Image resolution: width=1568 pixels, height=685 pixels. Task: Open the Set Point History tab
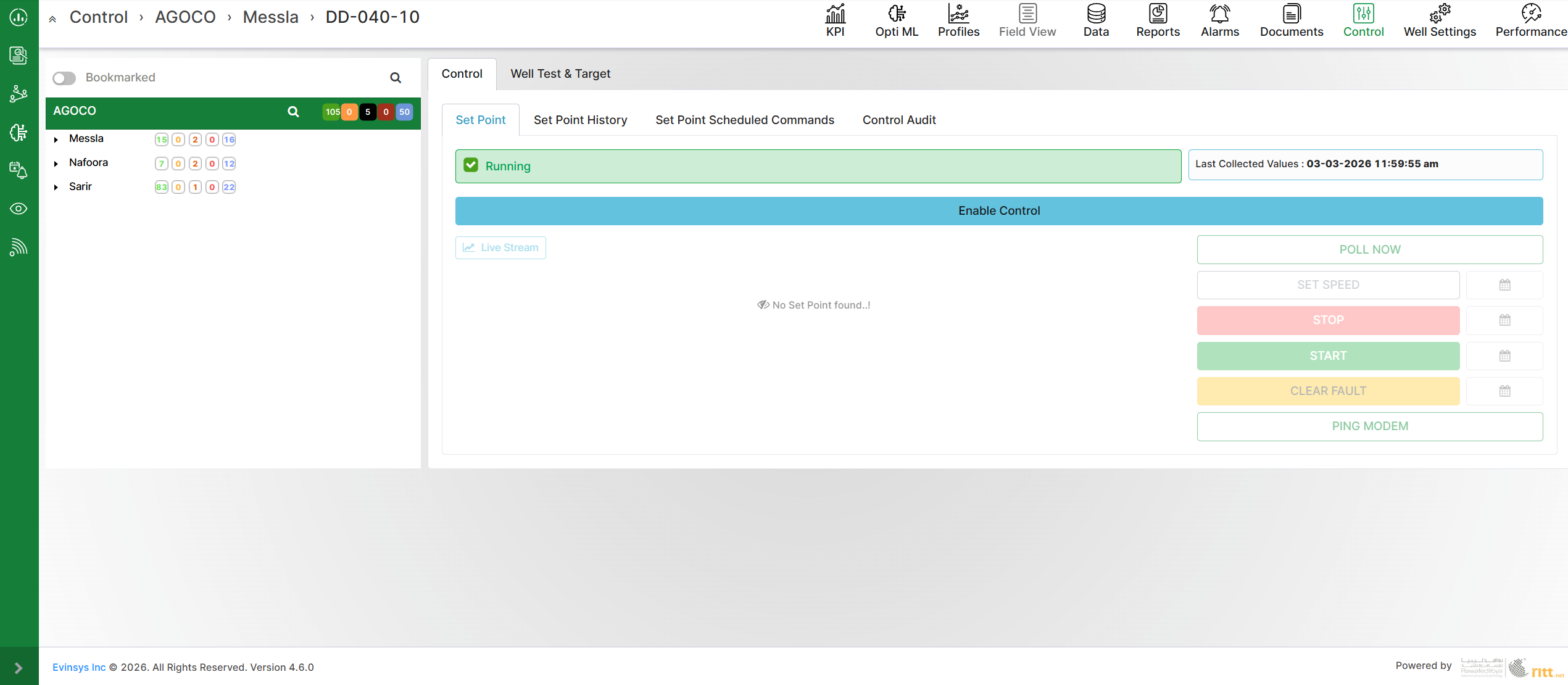tap(580, 120)
